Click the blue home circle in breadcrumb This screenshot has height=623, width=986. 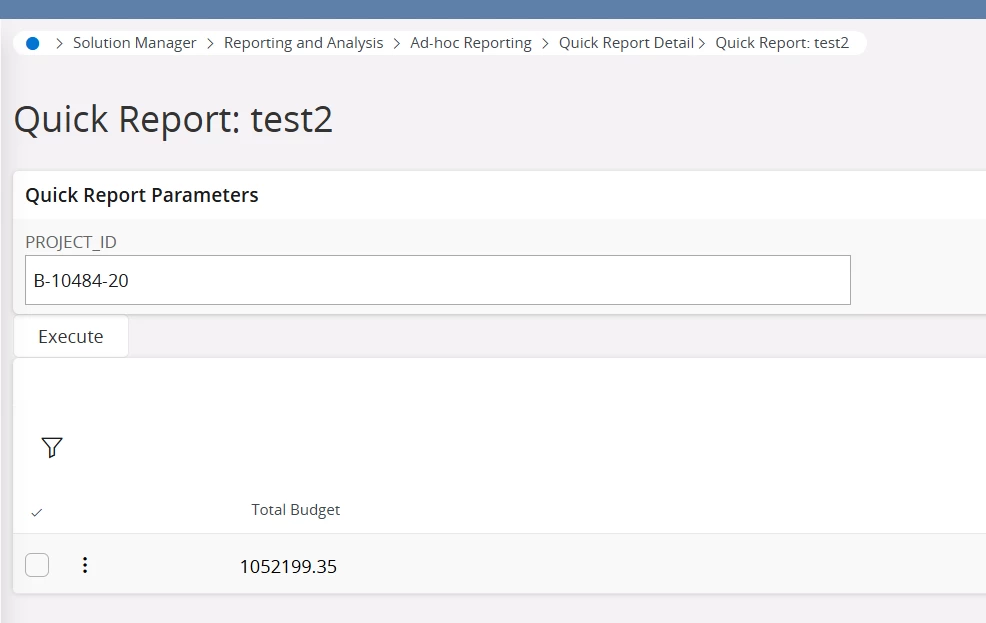[x=32, y=43]
